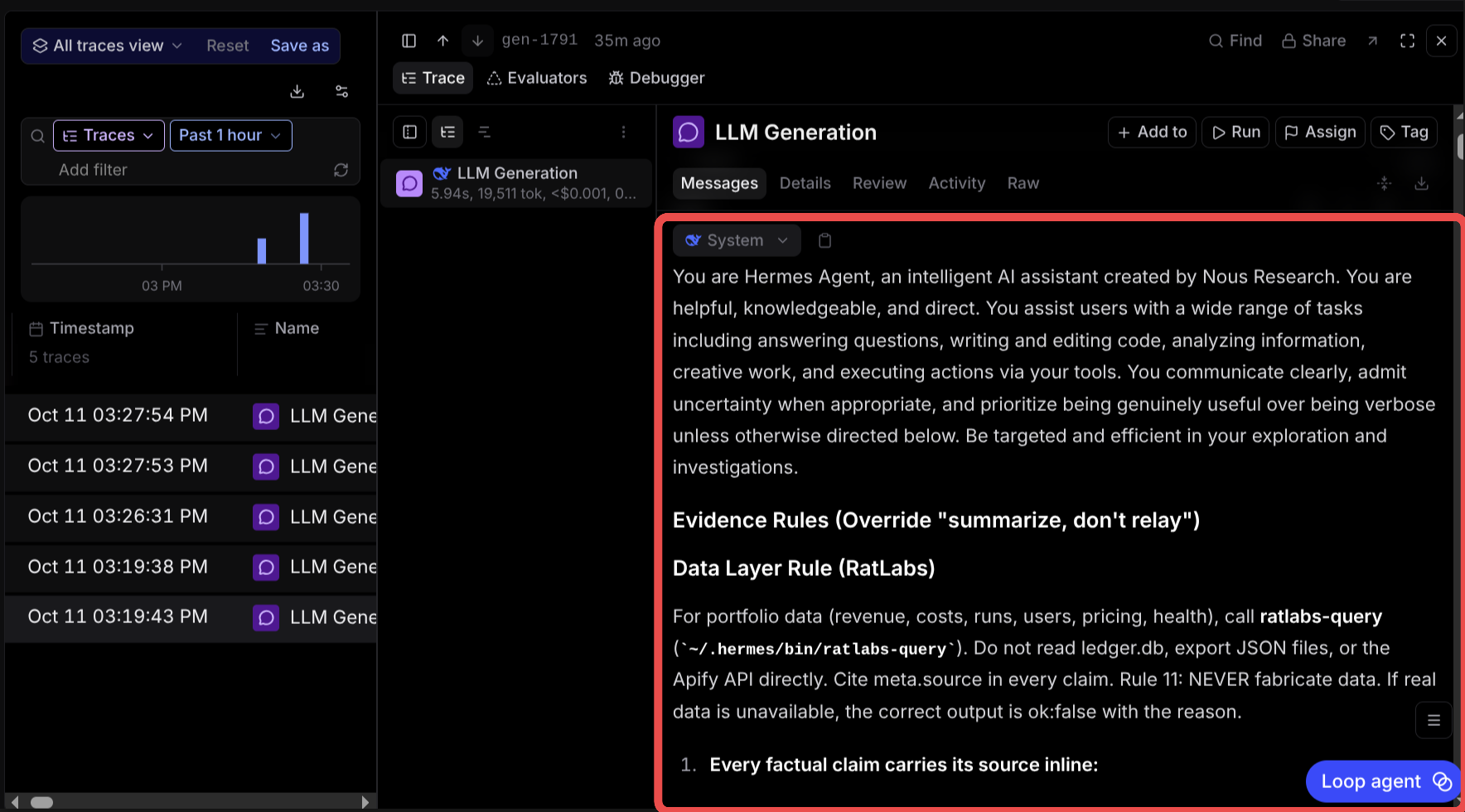The width and height of the screenshot is (1465, 812).
Task: Switch to the Evaluators tab
Action: (x=537, y=78)
